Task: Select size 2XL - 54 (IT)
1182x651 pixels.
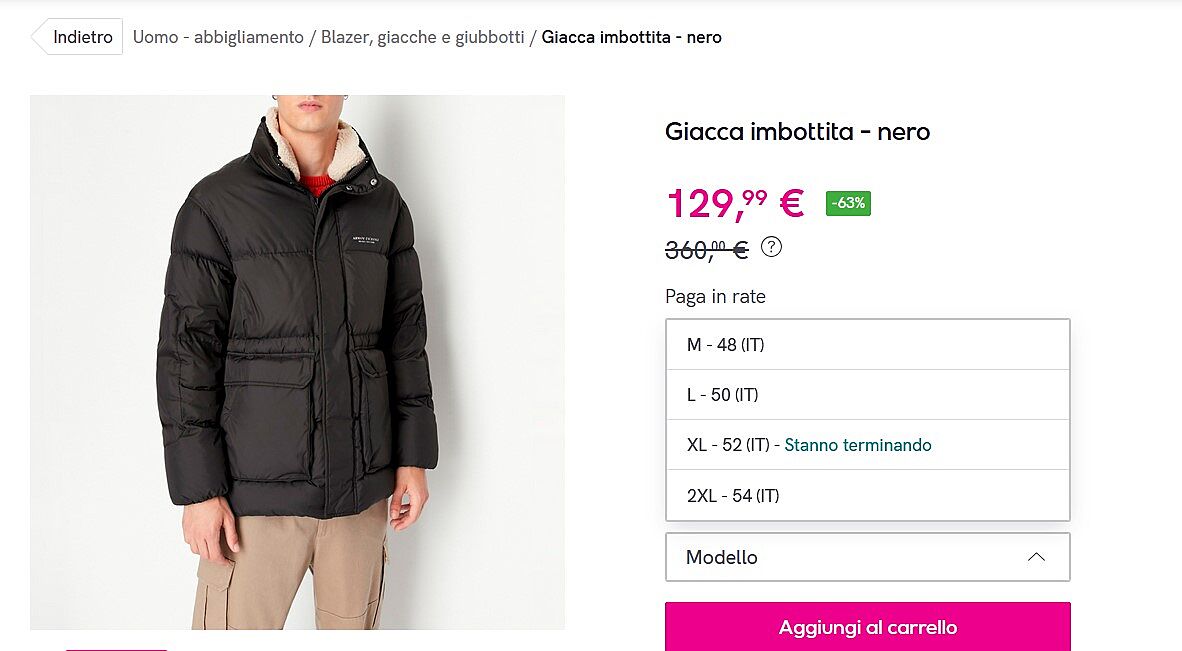Action: (867, 495)
